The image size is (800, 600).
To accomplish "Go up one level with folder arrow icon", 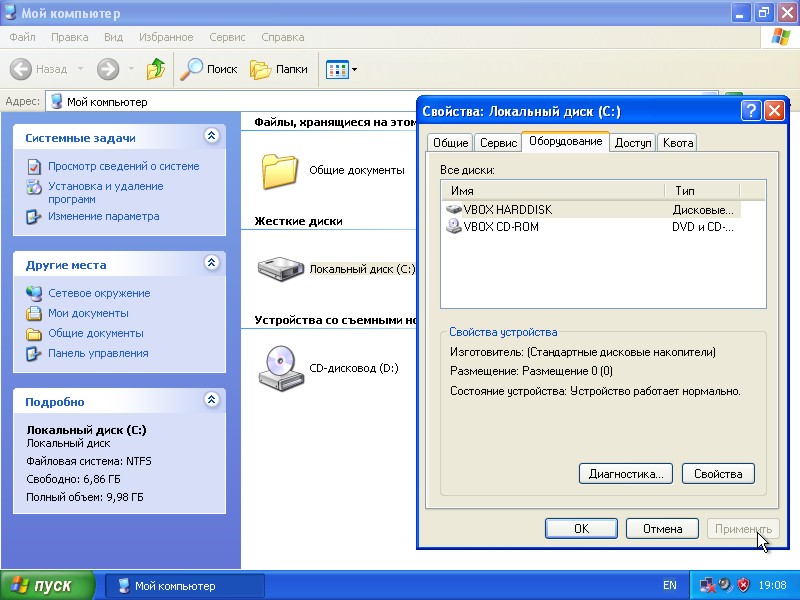I will (x=156, y=69).
